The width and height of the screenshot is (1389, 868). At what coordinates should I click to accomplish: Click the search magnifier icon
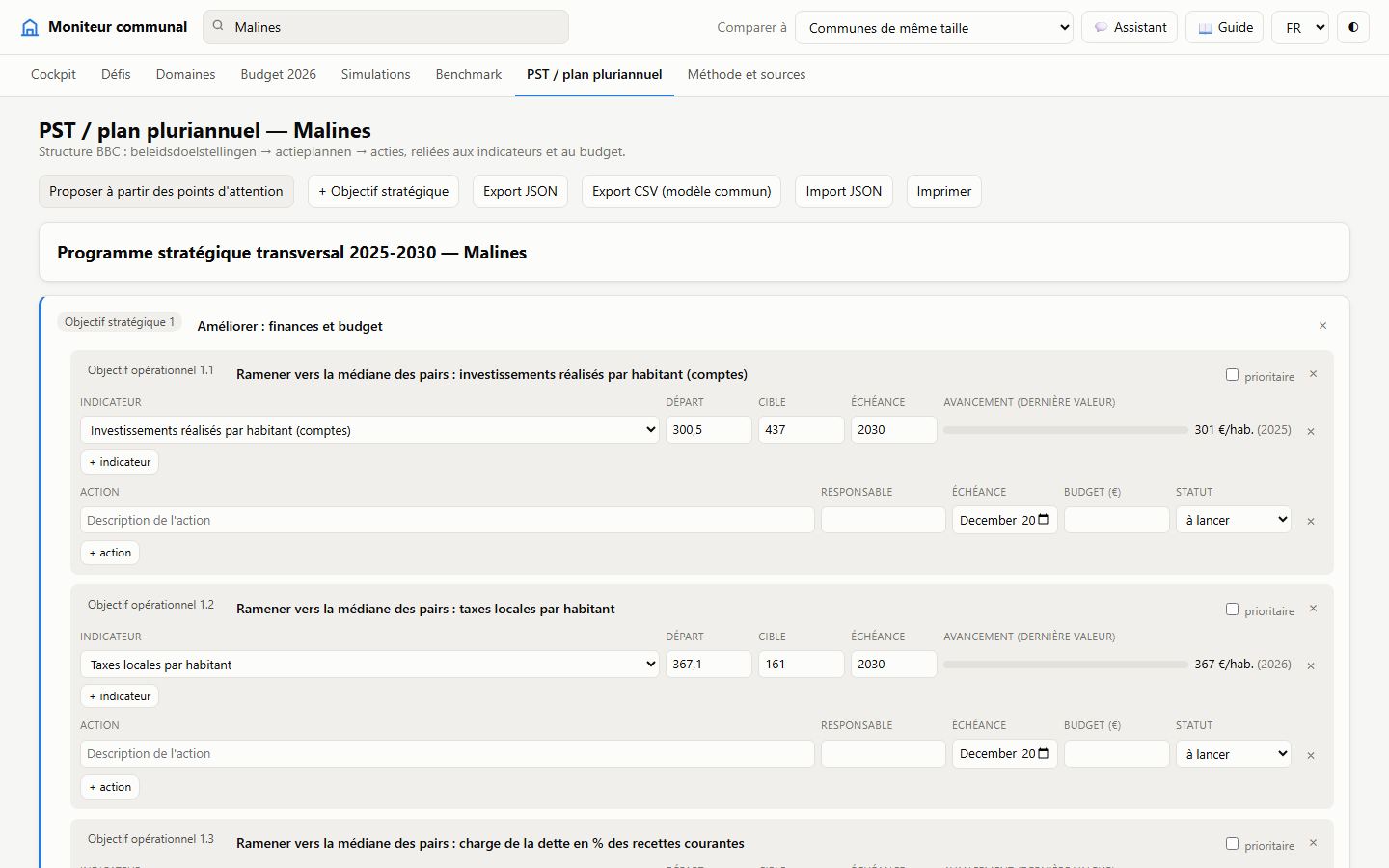click(219, 26)
